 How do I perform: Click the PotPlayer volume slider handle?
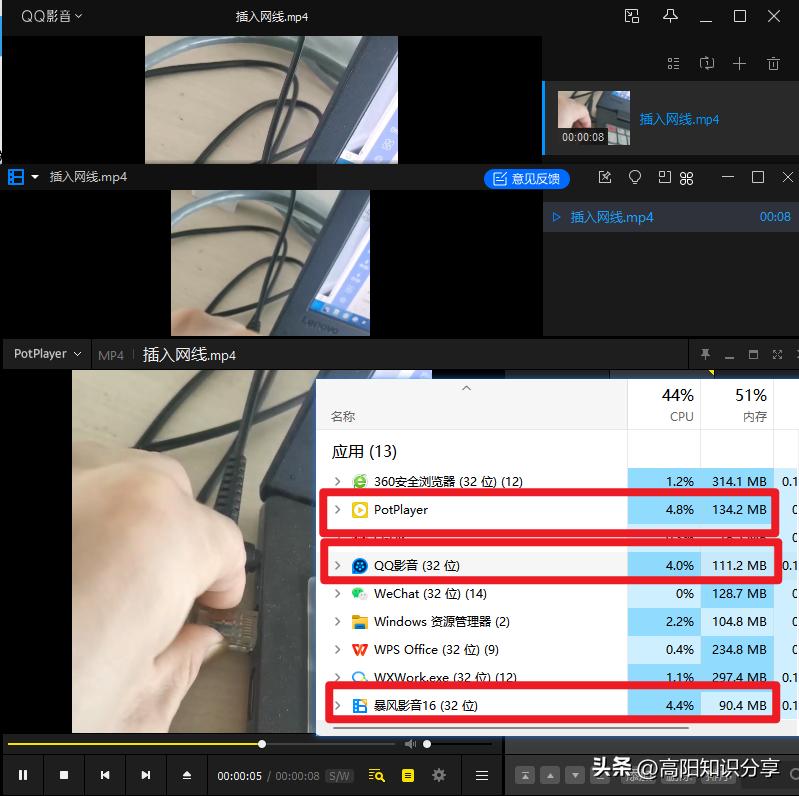[427, 744]
